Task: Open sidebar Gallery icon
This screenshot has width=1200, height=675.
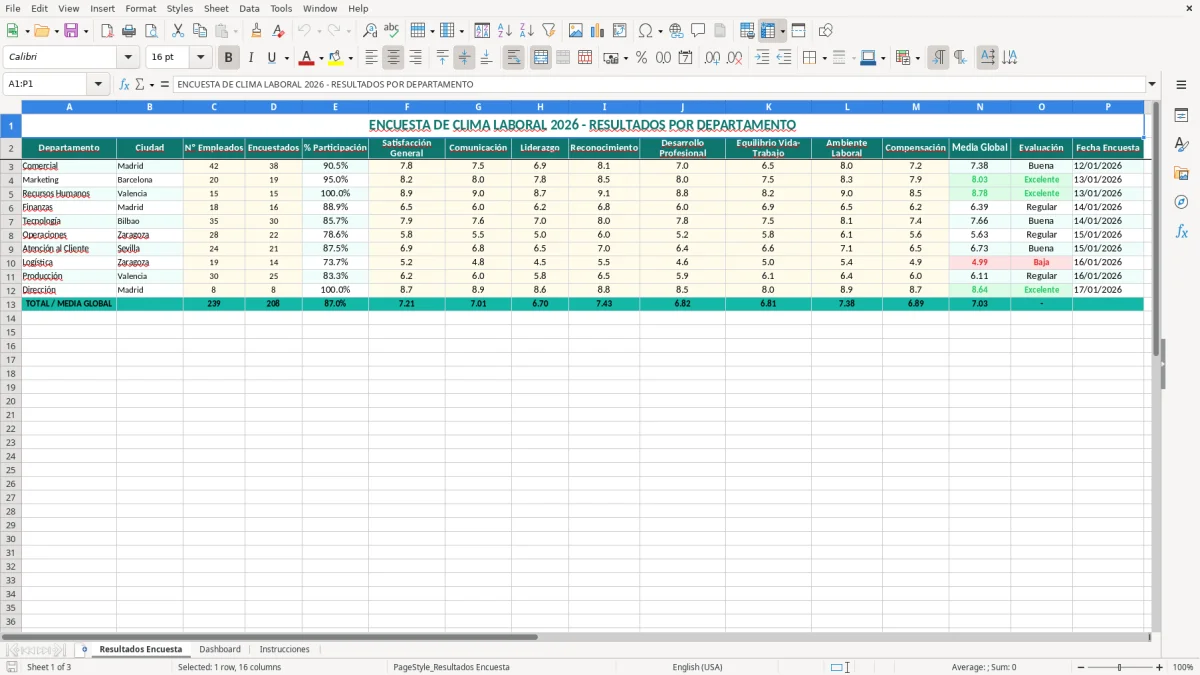Action: (x=1181, y=174)
